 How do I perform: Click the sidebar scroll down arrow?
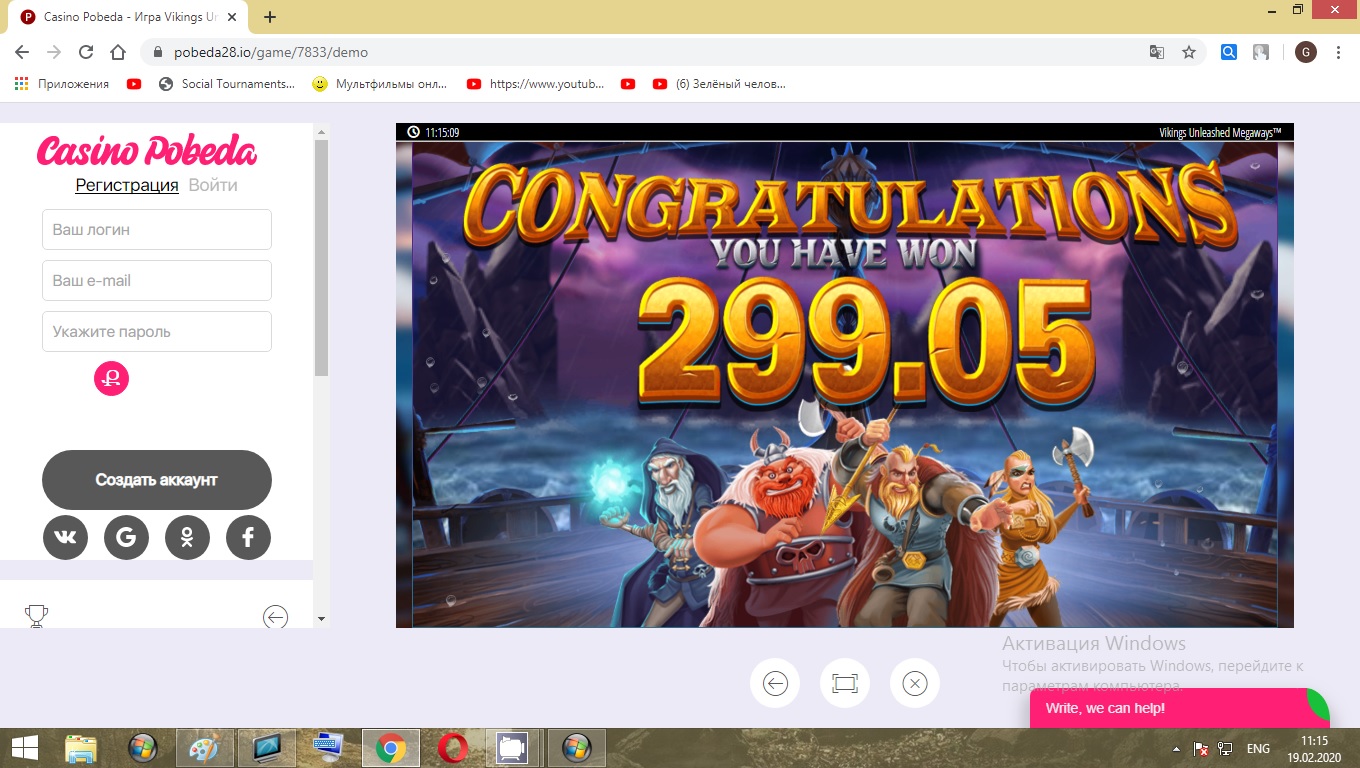point(321,619)
